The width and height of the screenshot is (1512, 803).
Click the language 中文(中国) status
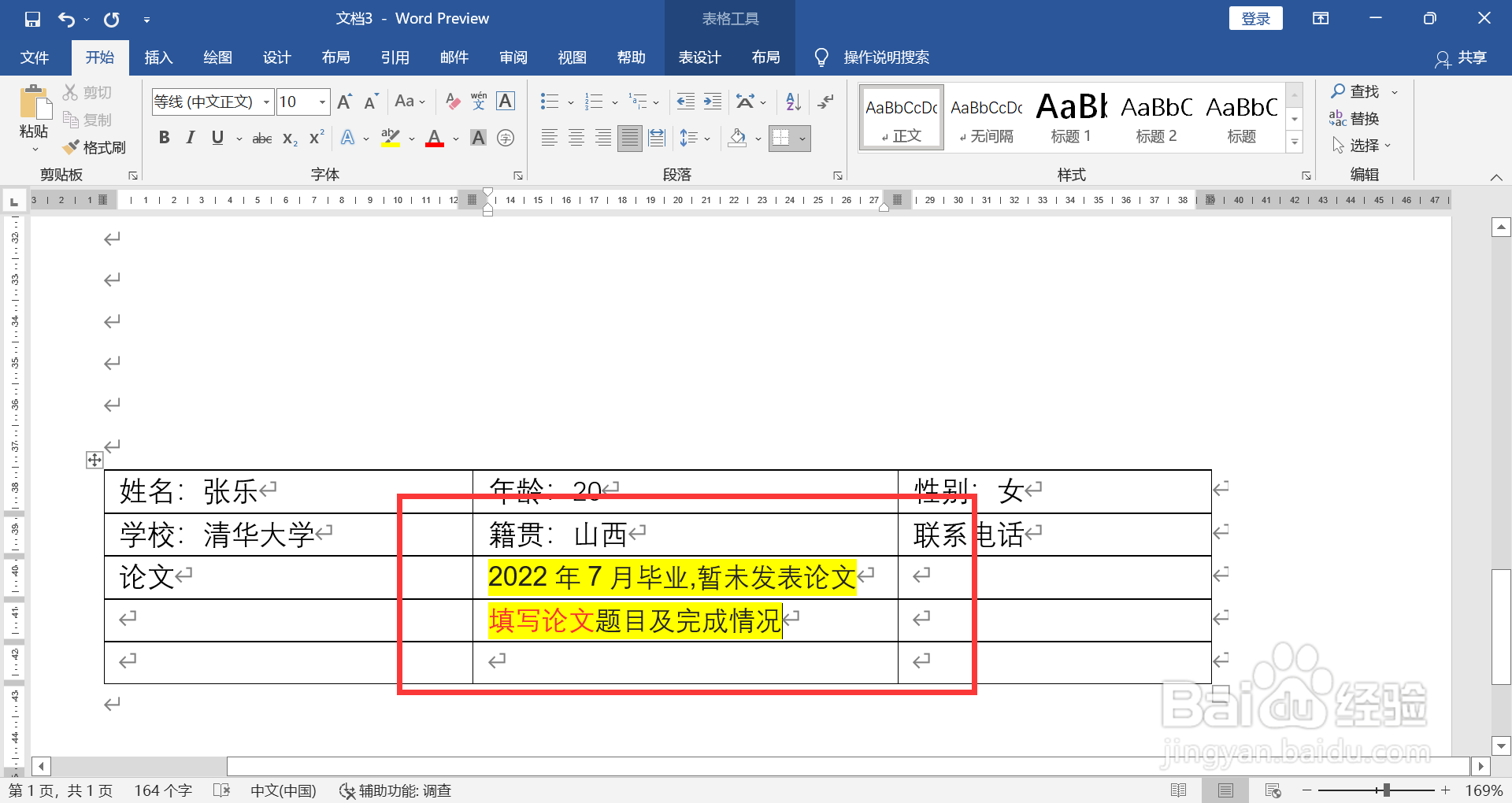click(x=283, y=790)
